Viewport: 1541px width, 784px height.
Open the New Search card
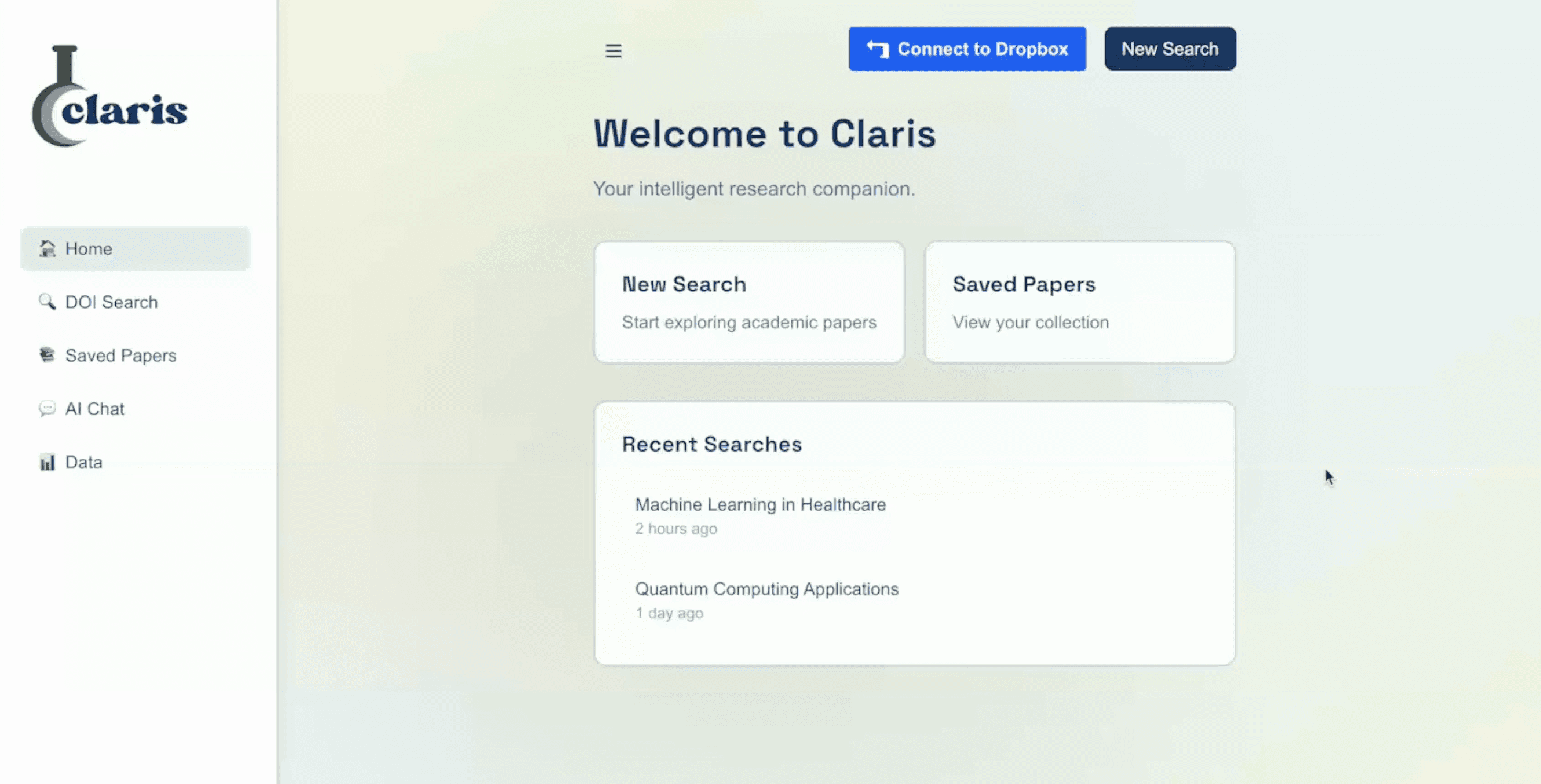(749, 302)
